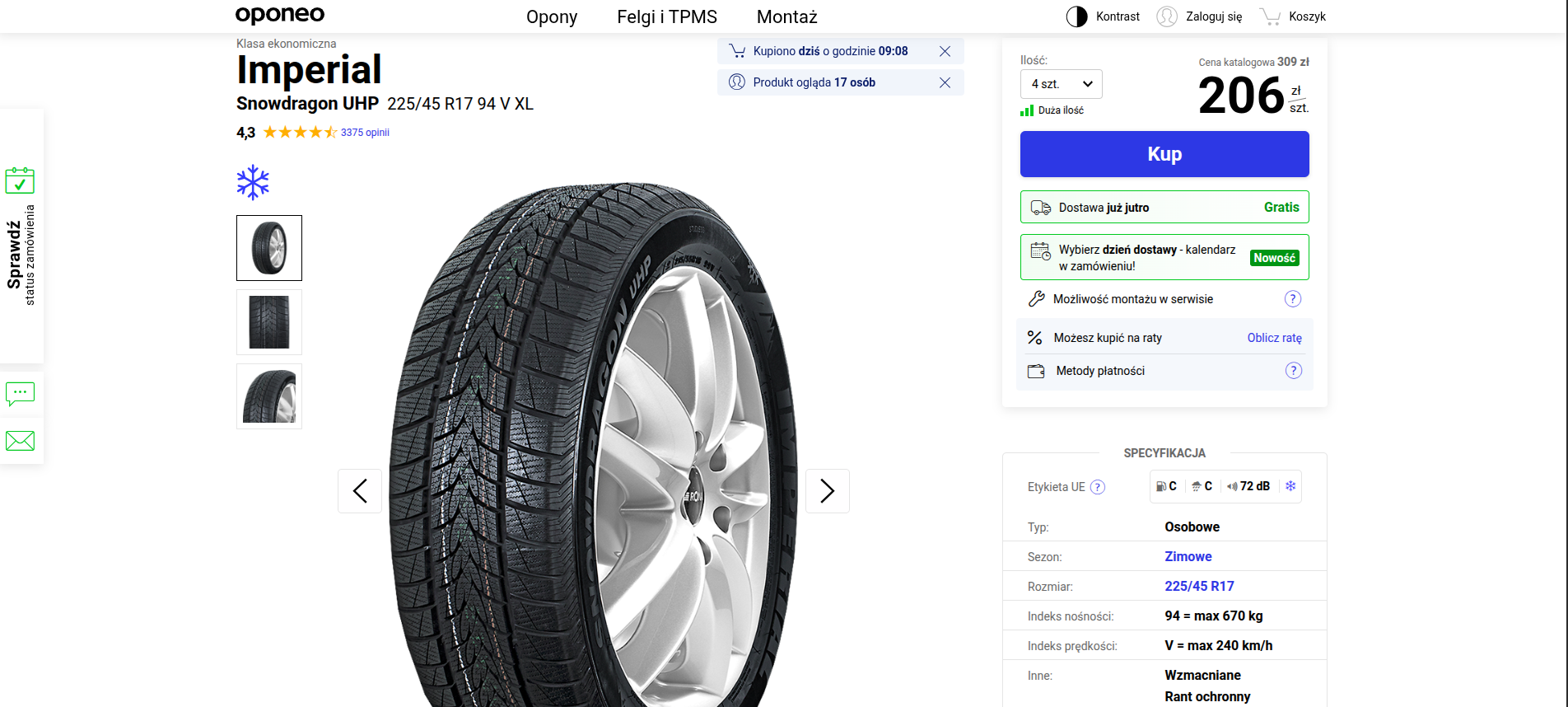Select the first tire side-view thumbnail
This screenshot has width=1568, height=707.
point(269,248)
